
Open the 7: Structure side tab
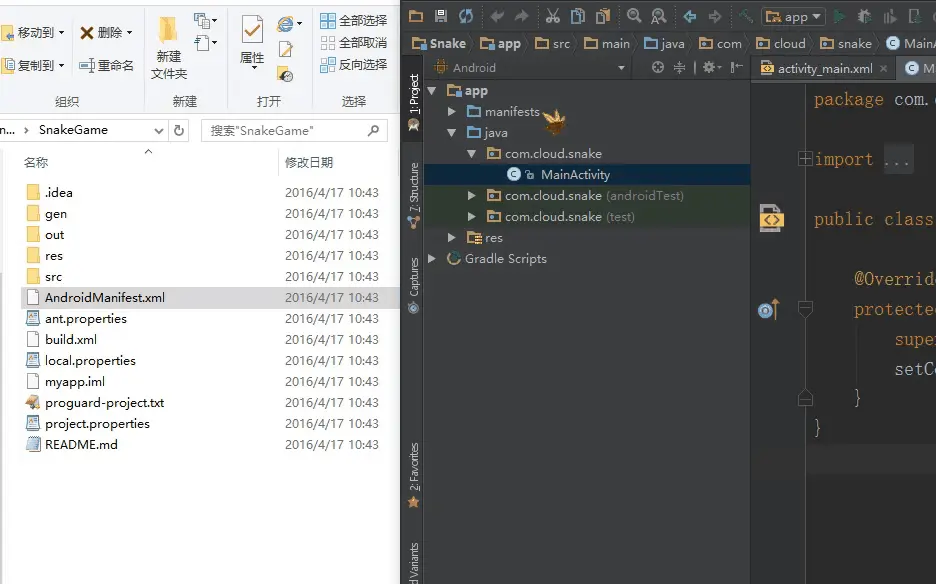coord(413,196)
